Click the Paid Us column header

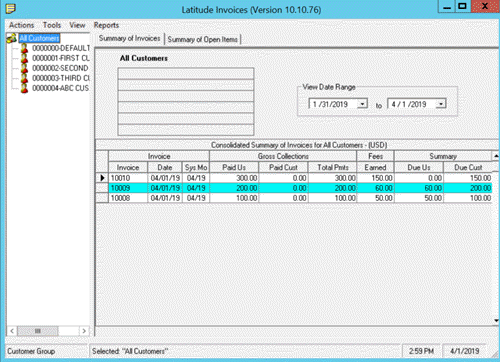[234, 167]
